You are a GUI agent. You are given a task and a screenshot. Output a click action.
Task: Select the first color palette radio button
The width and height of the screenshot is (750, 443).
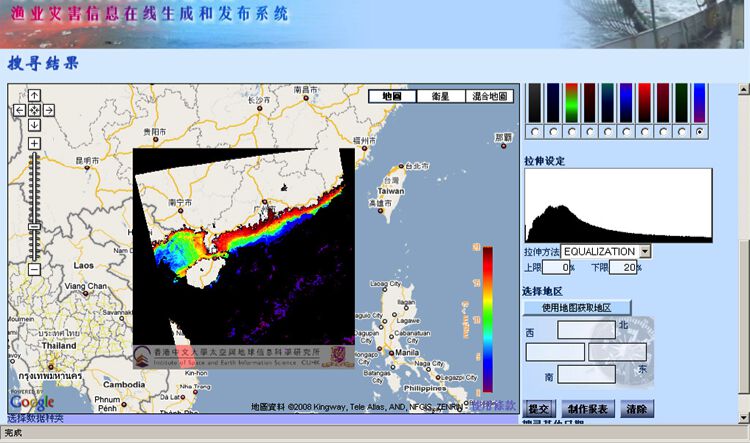[x=534, y=131]
